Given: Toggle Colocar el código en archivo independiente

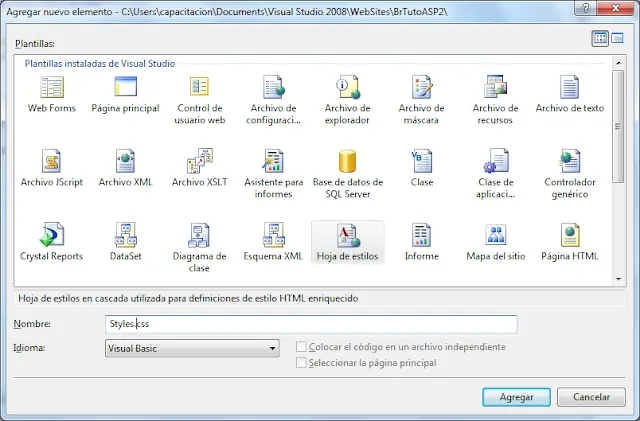Looking at the screenshot, I should [x=301, y=347].
